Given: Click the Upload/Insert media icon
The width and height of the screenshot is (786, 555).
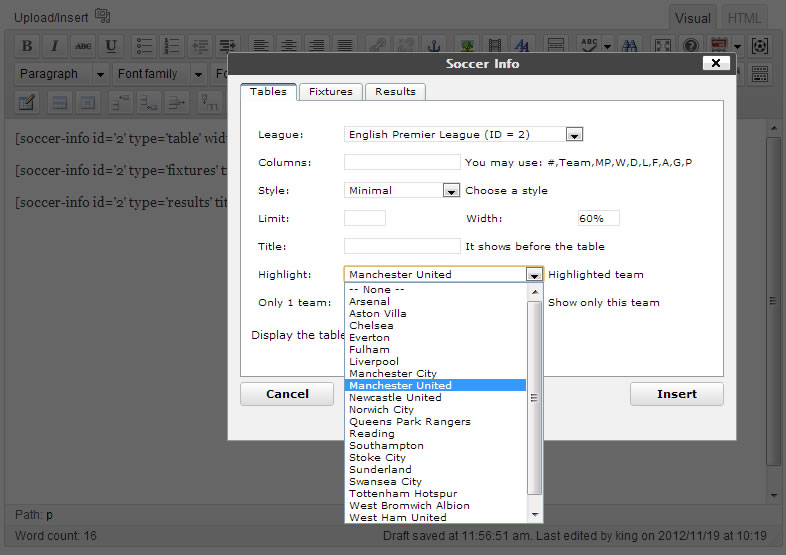Looking at the screenshot, I should click(x=103, y=17).
